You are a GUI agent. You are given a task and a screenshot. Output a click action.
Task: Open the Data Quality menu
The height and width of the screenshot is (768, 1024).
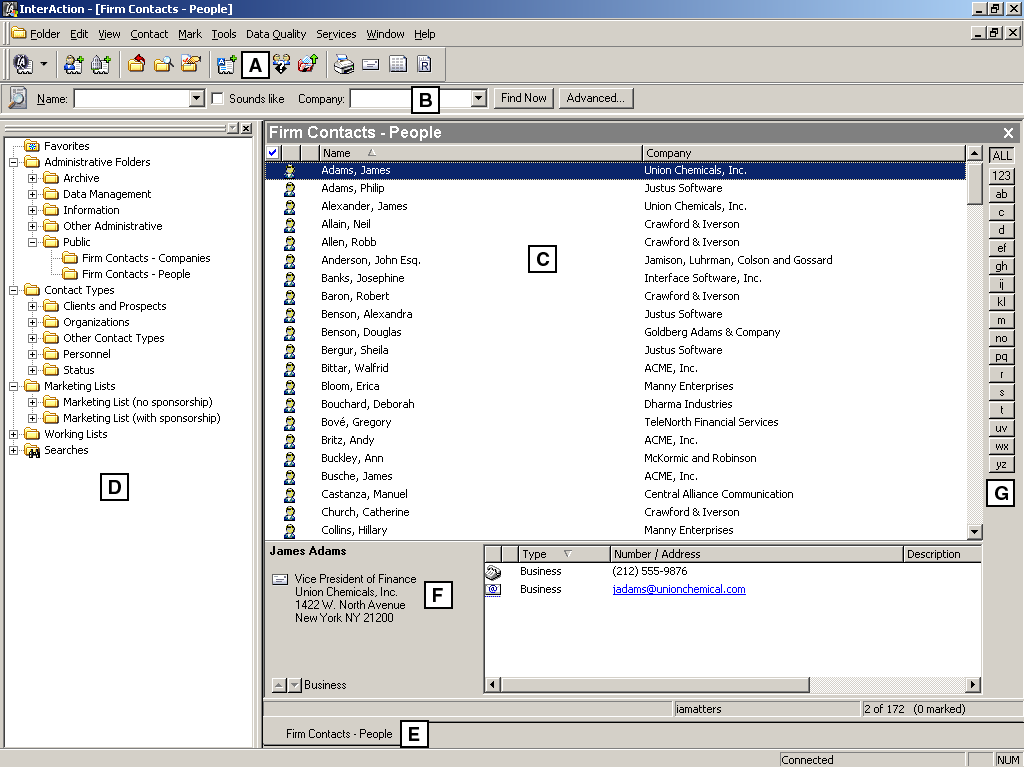[275, 33]
